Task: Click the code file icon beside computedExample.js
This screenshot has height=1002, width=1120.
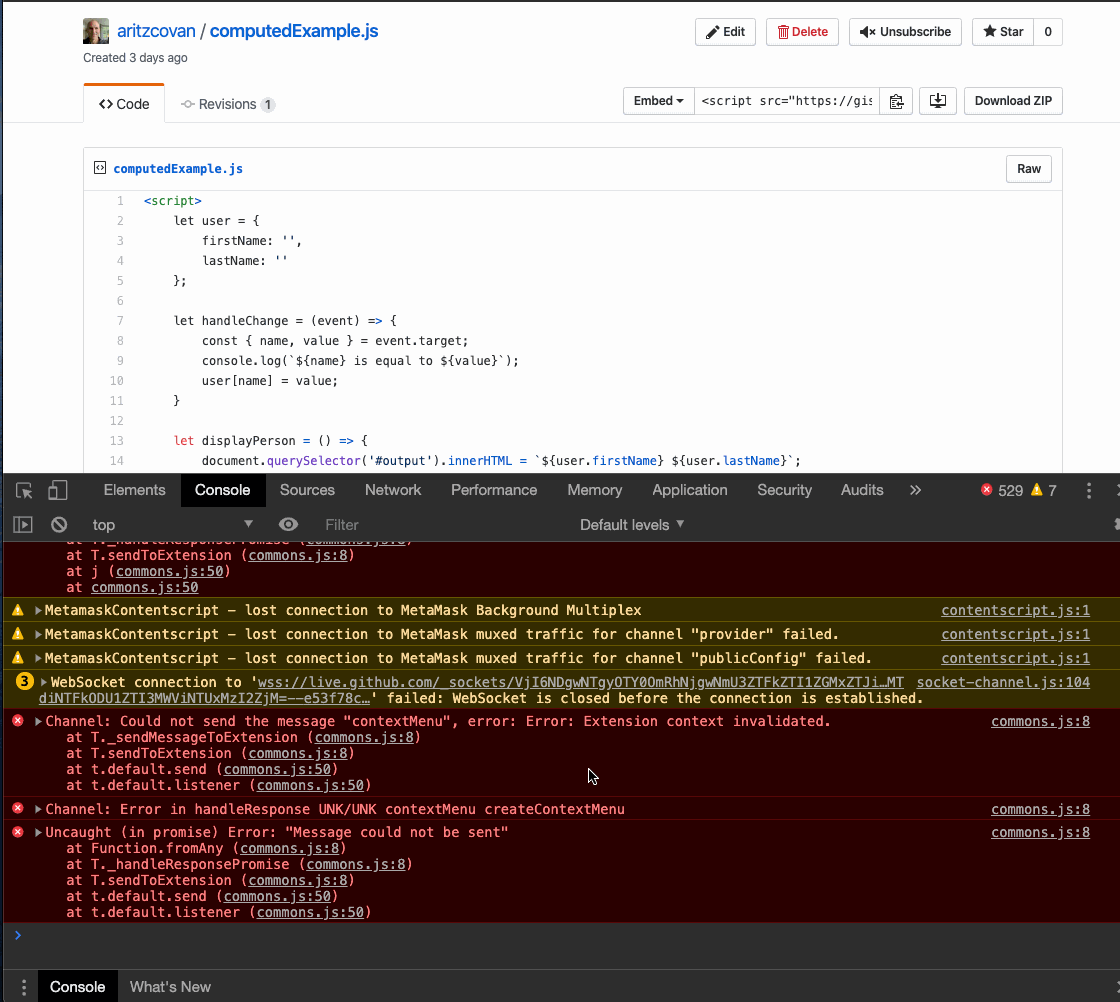Action: click(100, 168)
